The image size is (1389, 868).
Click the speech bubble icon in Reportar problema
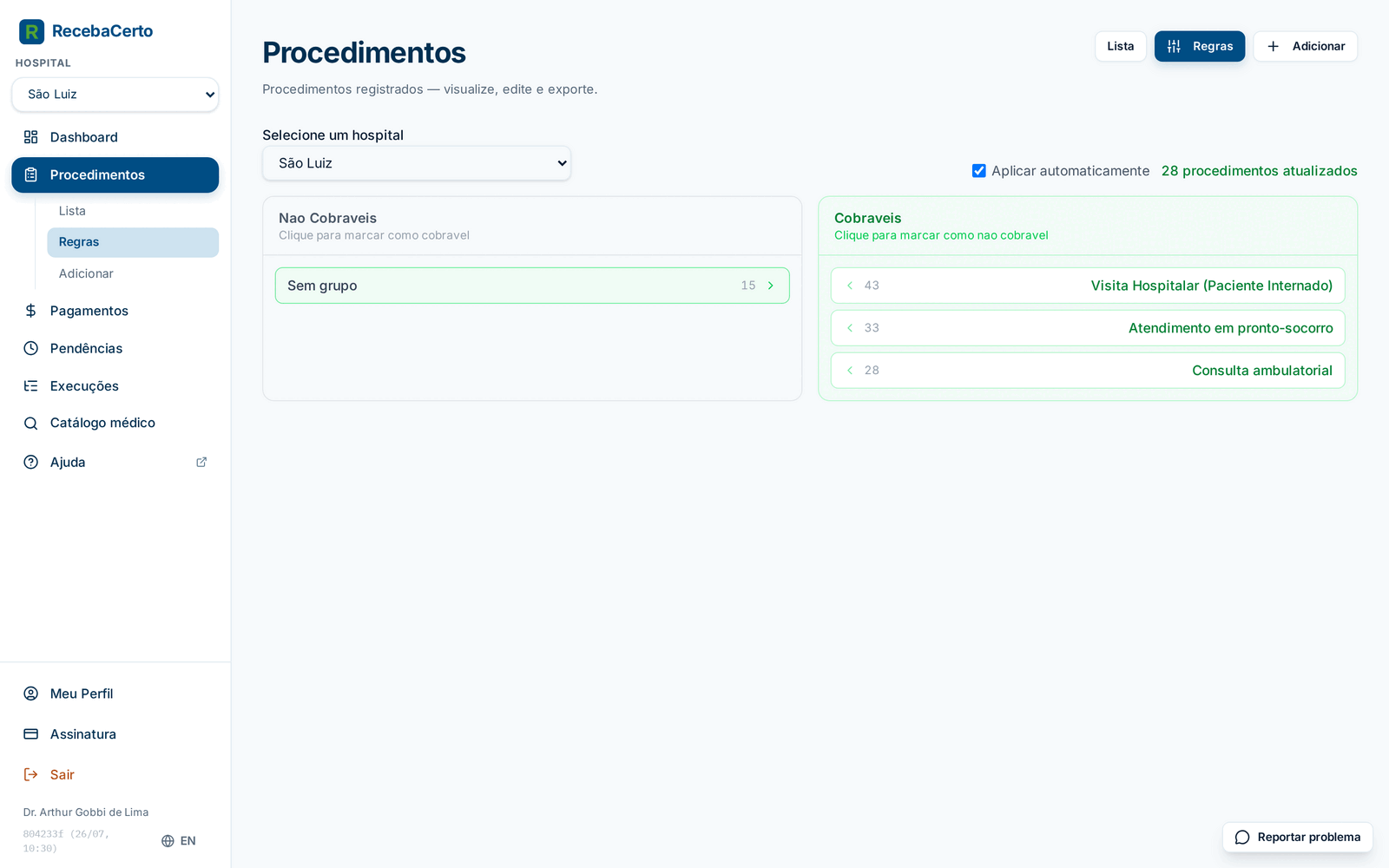[1242, 838]
